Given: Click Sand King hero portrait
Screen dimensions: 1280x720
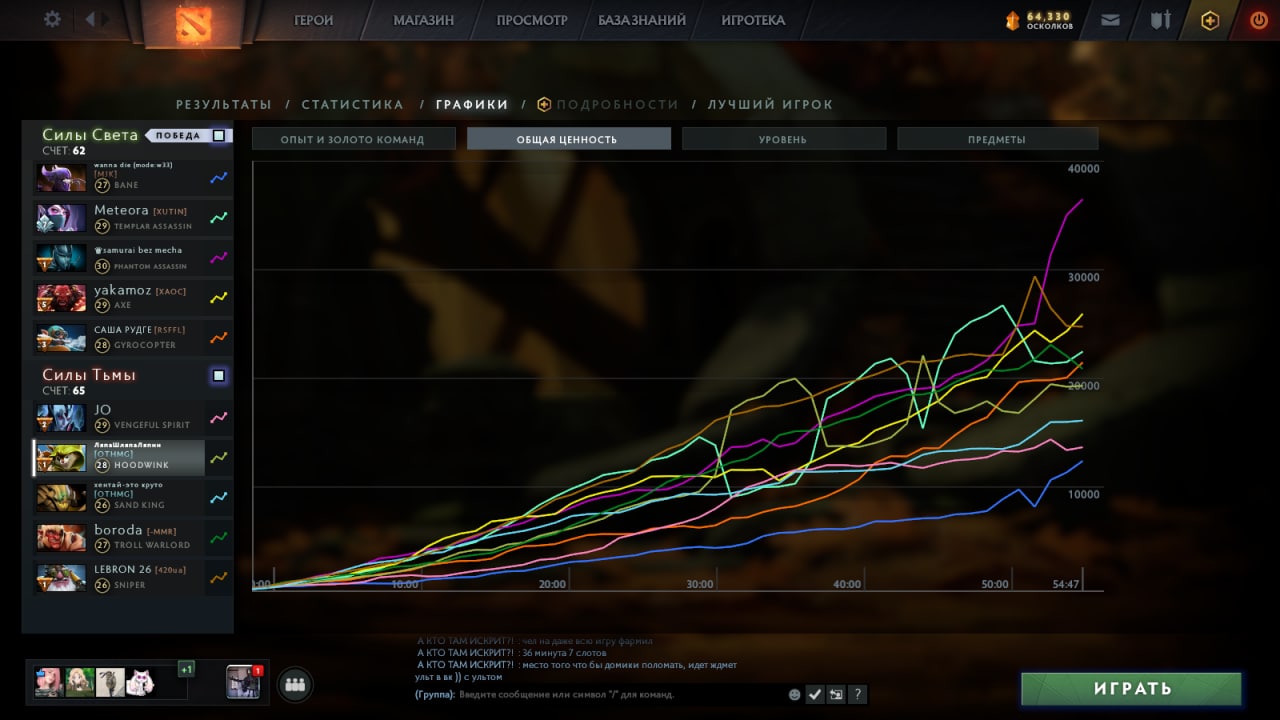Looking at the screenshot, I should pos(61,498).
